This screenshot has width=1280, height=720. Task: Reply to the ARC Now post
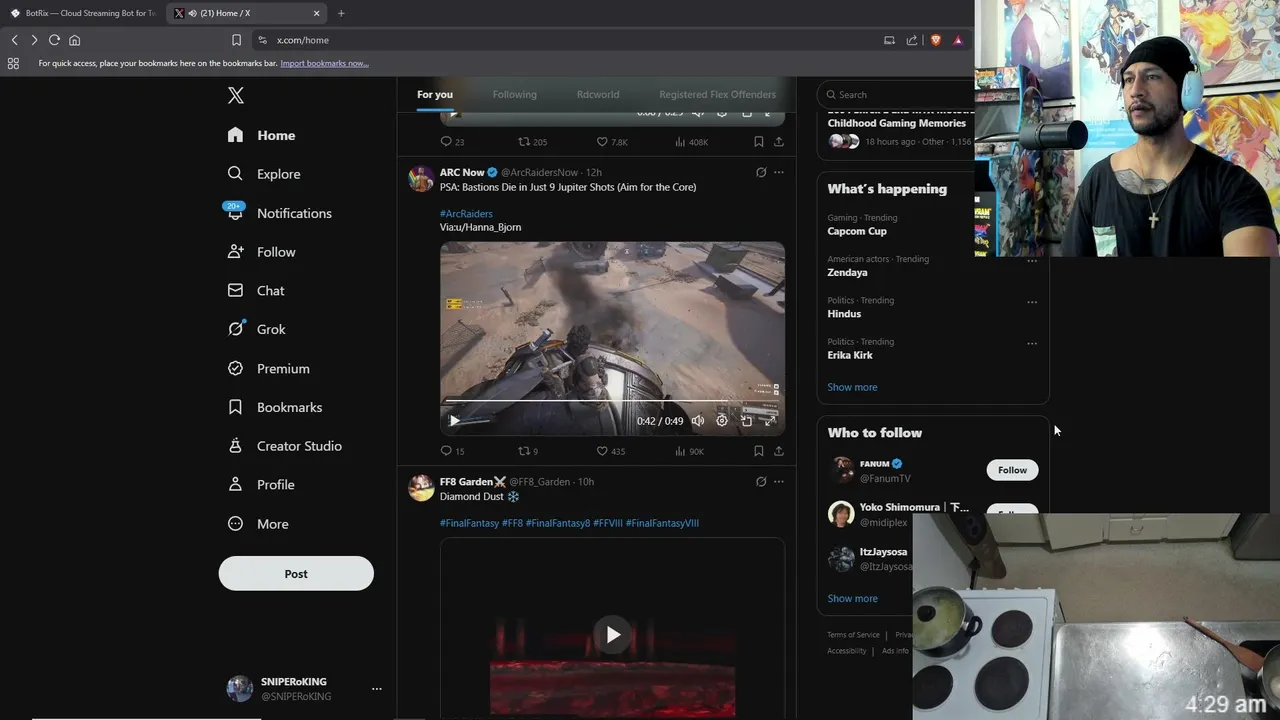[446, 451]
